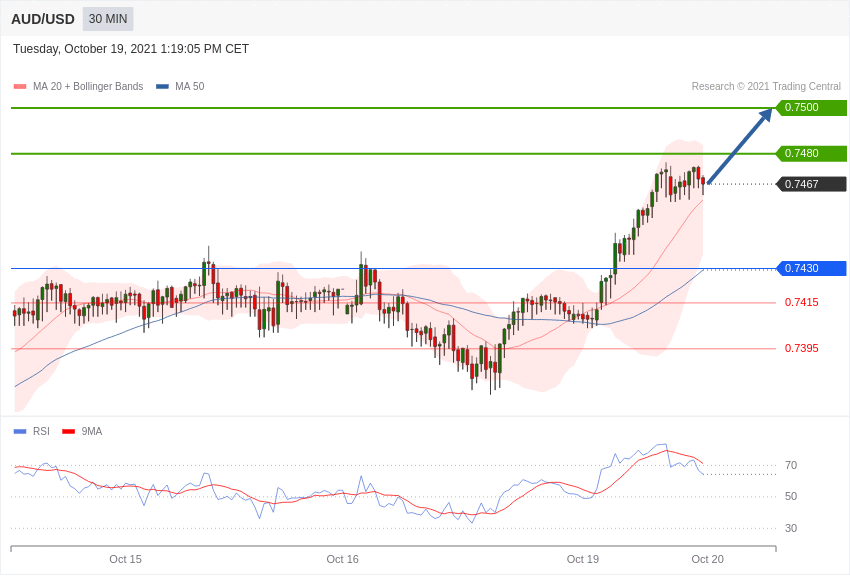
Task: Click the 0.7415 support level label
Action: point(802,302)
